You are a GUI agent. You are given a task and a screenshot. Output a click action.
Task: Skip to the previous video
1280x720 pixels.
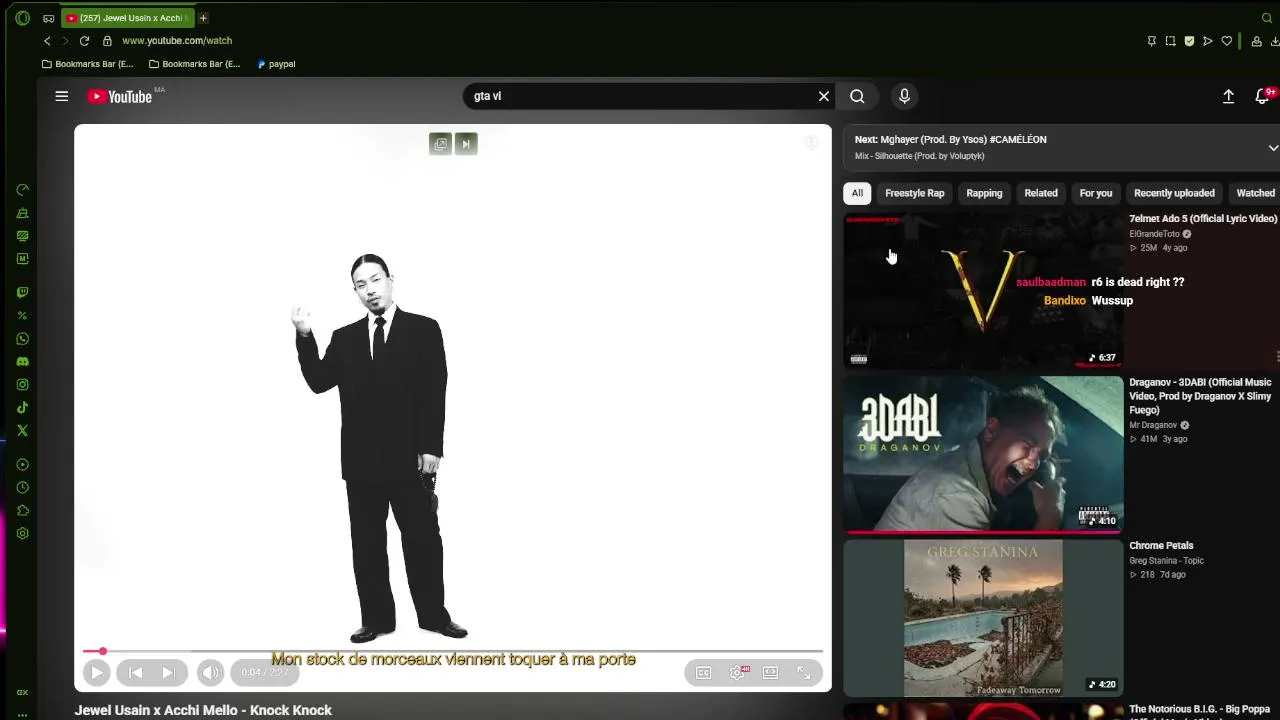(x=136, y=673)
